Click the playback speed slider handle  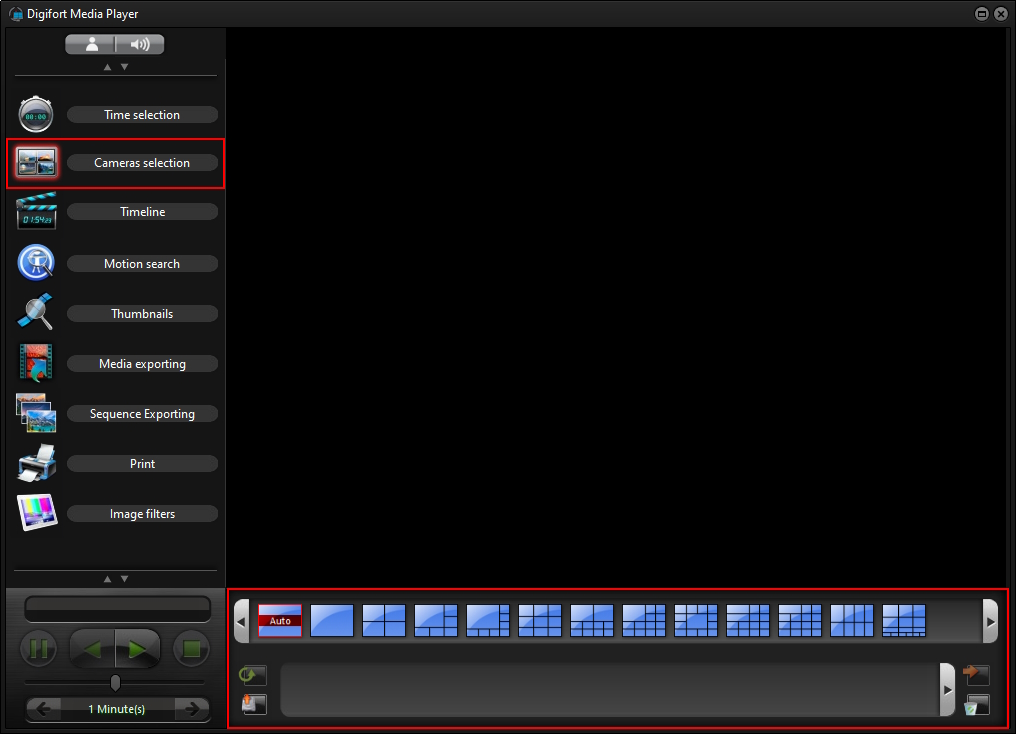[x=115, y=682]
